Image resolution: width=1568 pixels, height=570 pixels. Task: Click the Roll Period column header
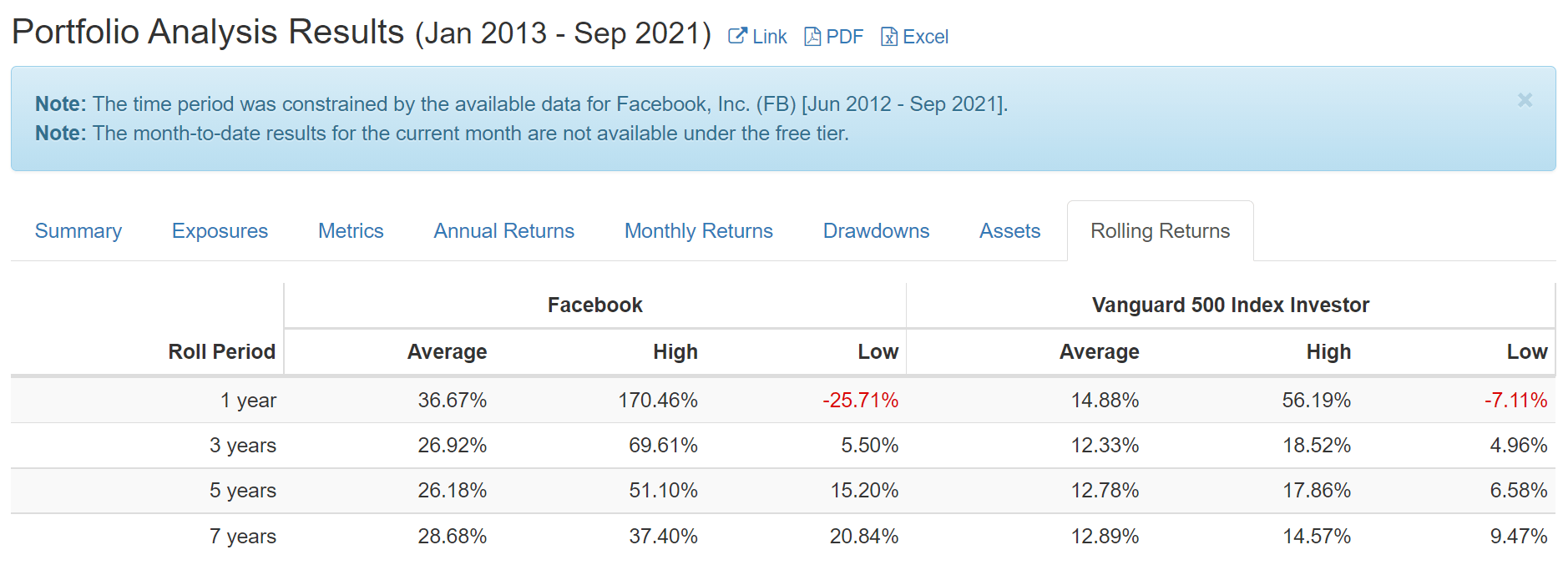(222, 352)
